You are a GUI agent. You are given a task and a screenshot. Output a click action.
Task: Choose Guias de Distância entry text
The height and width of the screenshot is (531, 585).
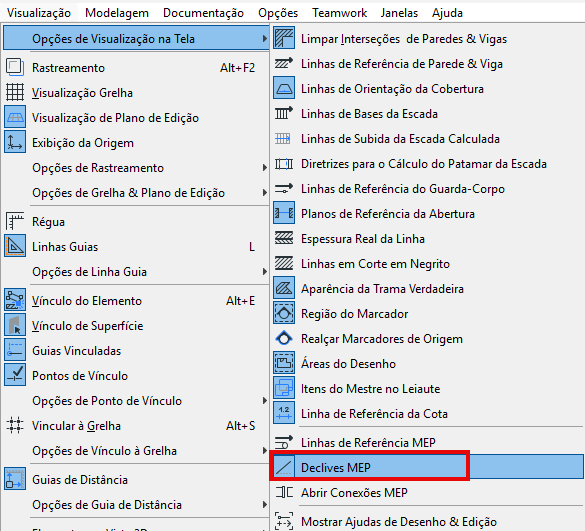pos(80,480)
